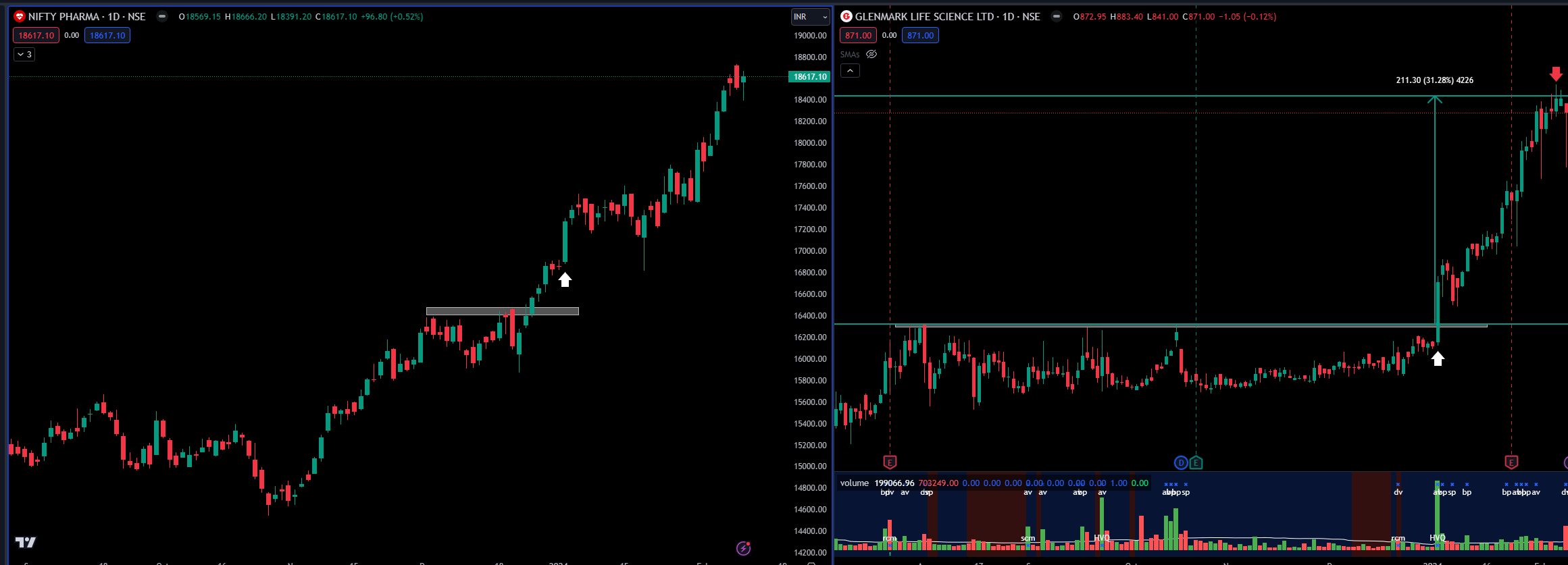Viewport: 1568px width, 565px height.
Task: Click the leftmost red earnings E marker
Action: 890,462
